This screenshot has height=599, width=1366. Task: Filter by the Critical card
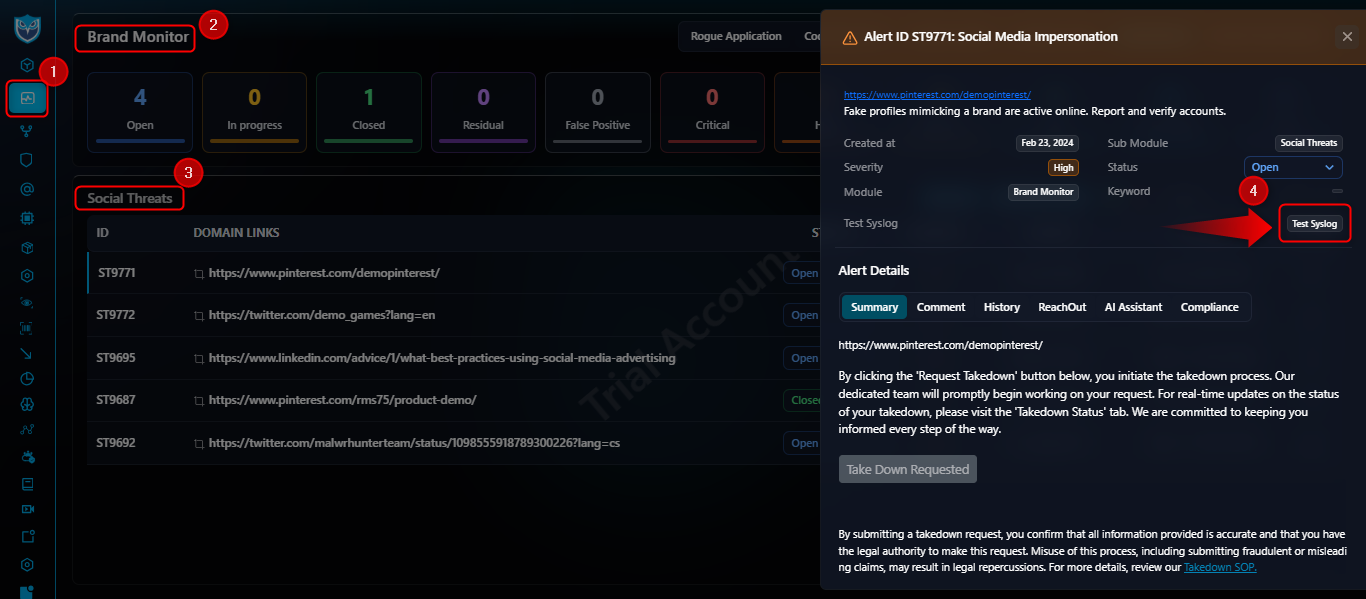pyautogui.click(x=712, y=112)
